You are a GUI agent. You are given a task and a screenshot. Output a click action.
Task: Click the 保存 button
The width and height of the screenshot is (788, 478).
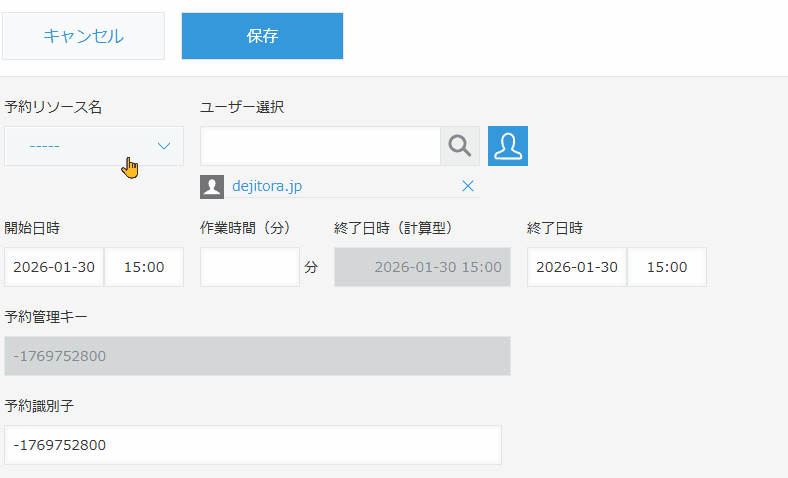262,36
